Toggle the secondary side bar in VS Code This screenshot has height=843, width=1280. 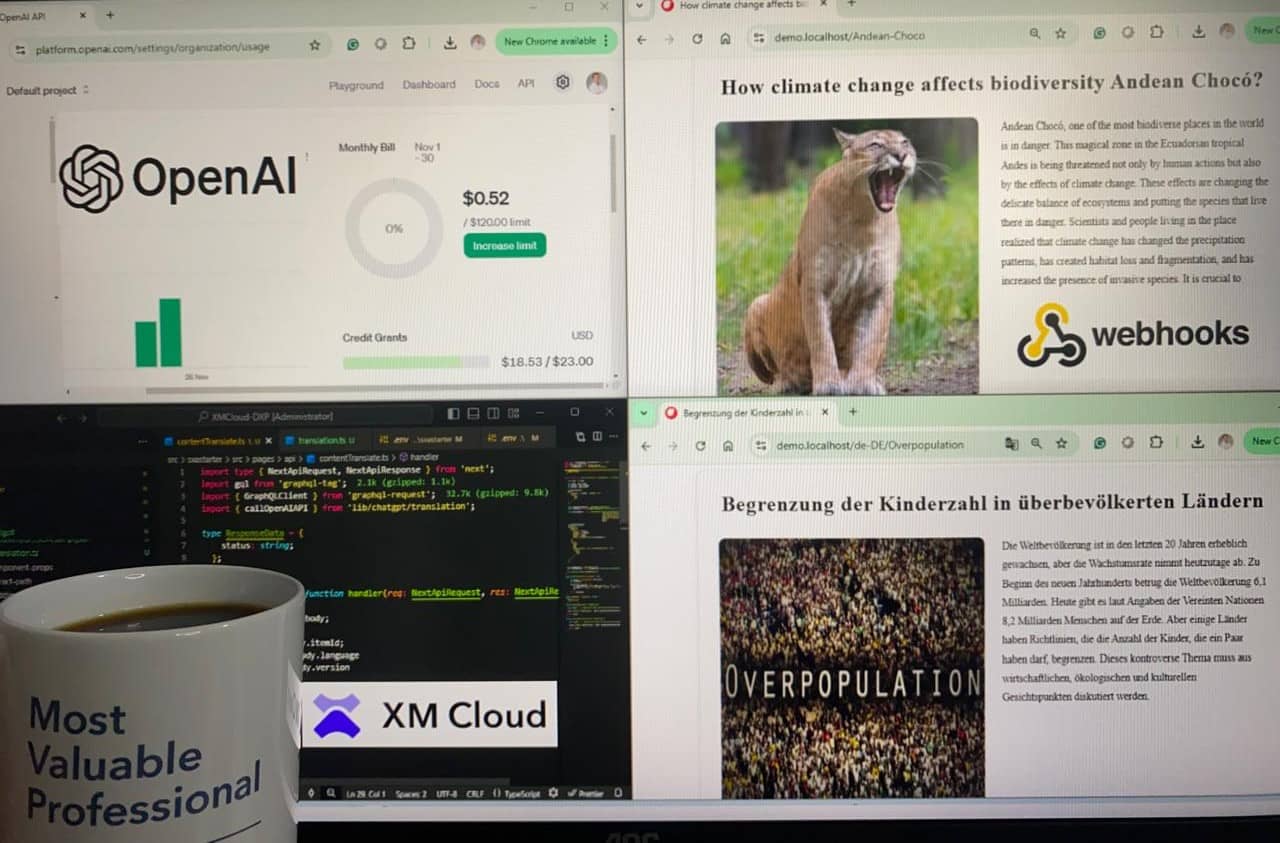[494, 413]
